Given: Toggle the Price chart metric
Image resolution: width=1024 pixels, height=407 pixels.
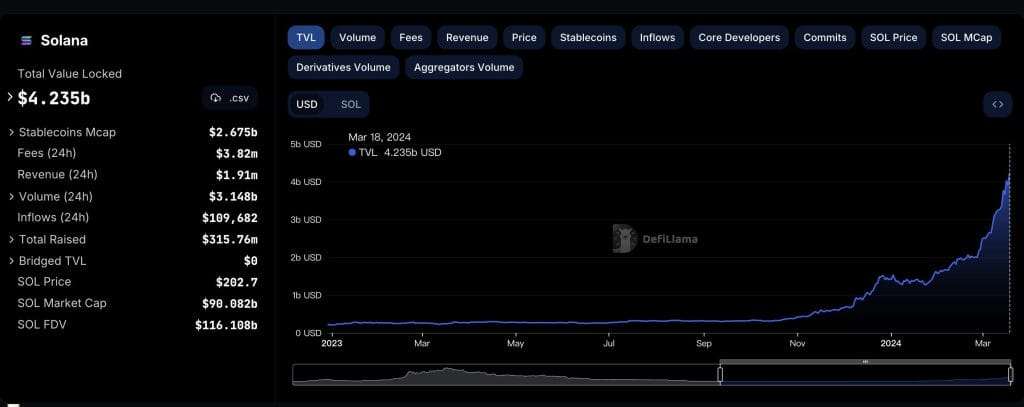Looking at the screenshot, I should click(524, 38).
